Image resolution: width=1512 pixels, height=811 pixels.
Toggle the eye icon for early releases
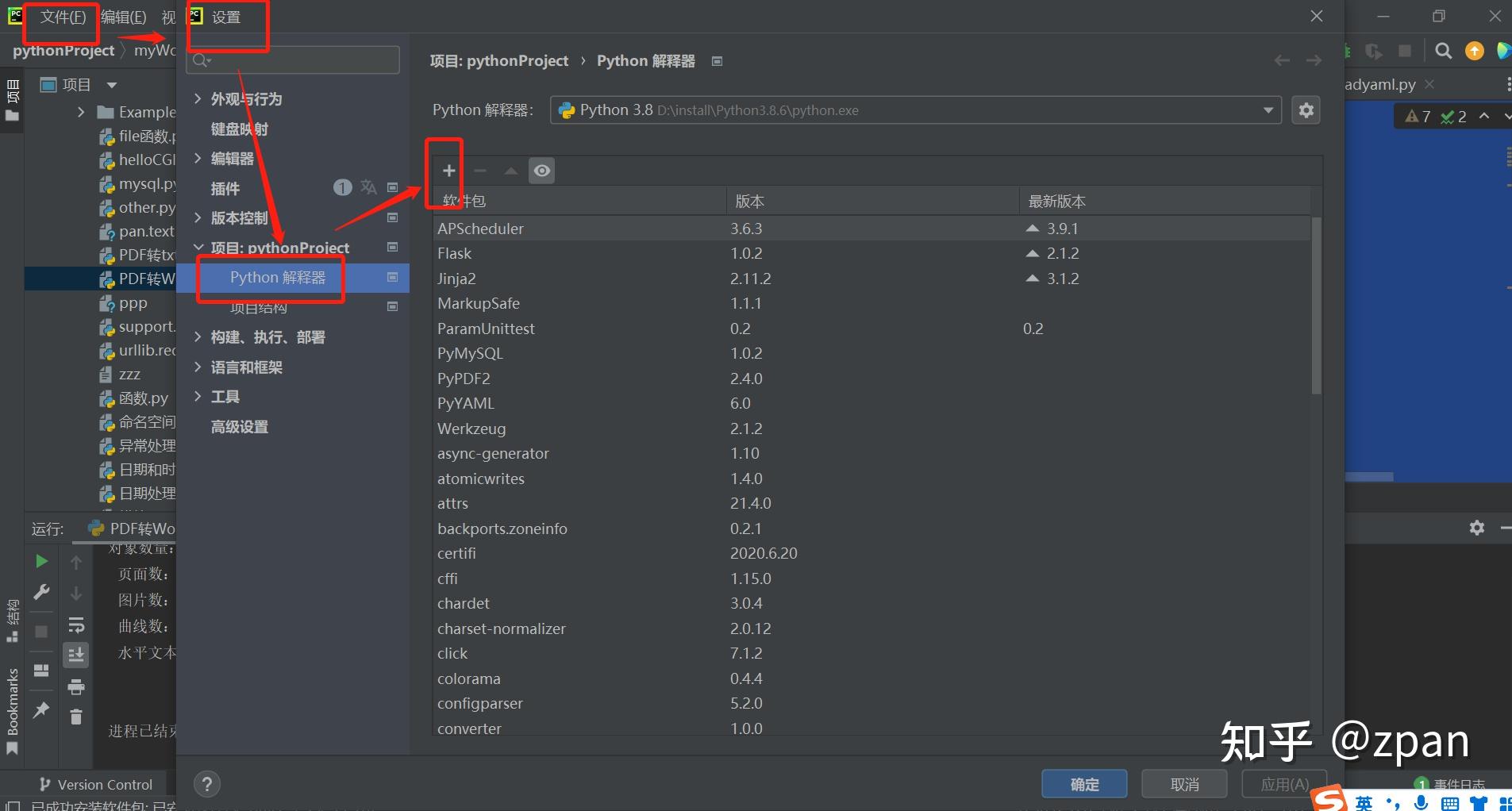(542, 171)
